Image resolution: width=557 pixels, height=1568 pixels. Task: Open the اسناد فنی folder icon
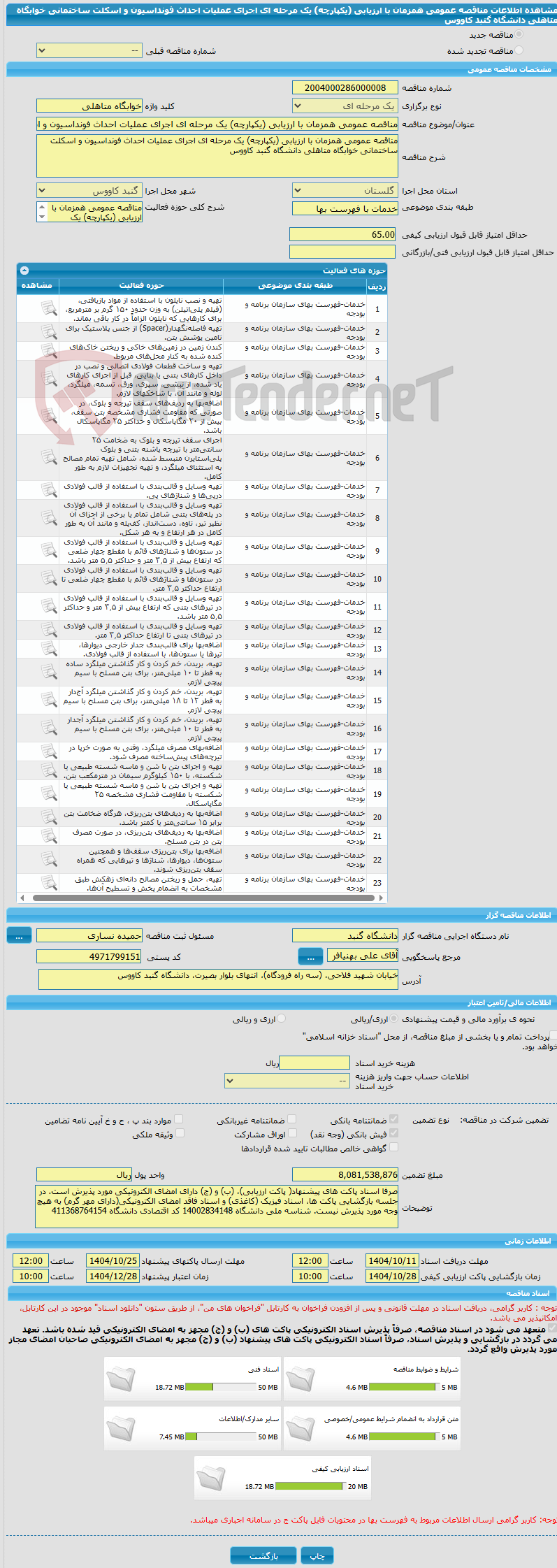click(120, 1379)
